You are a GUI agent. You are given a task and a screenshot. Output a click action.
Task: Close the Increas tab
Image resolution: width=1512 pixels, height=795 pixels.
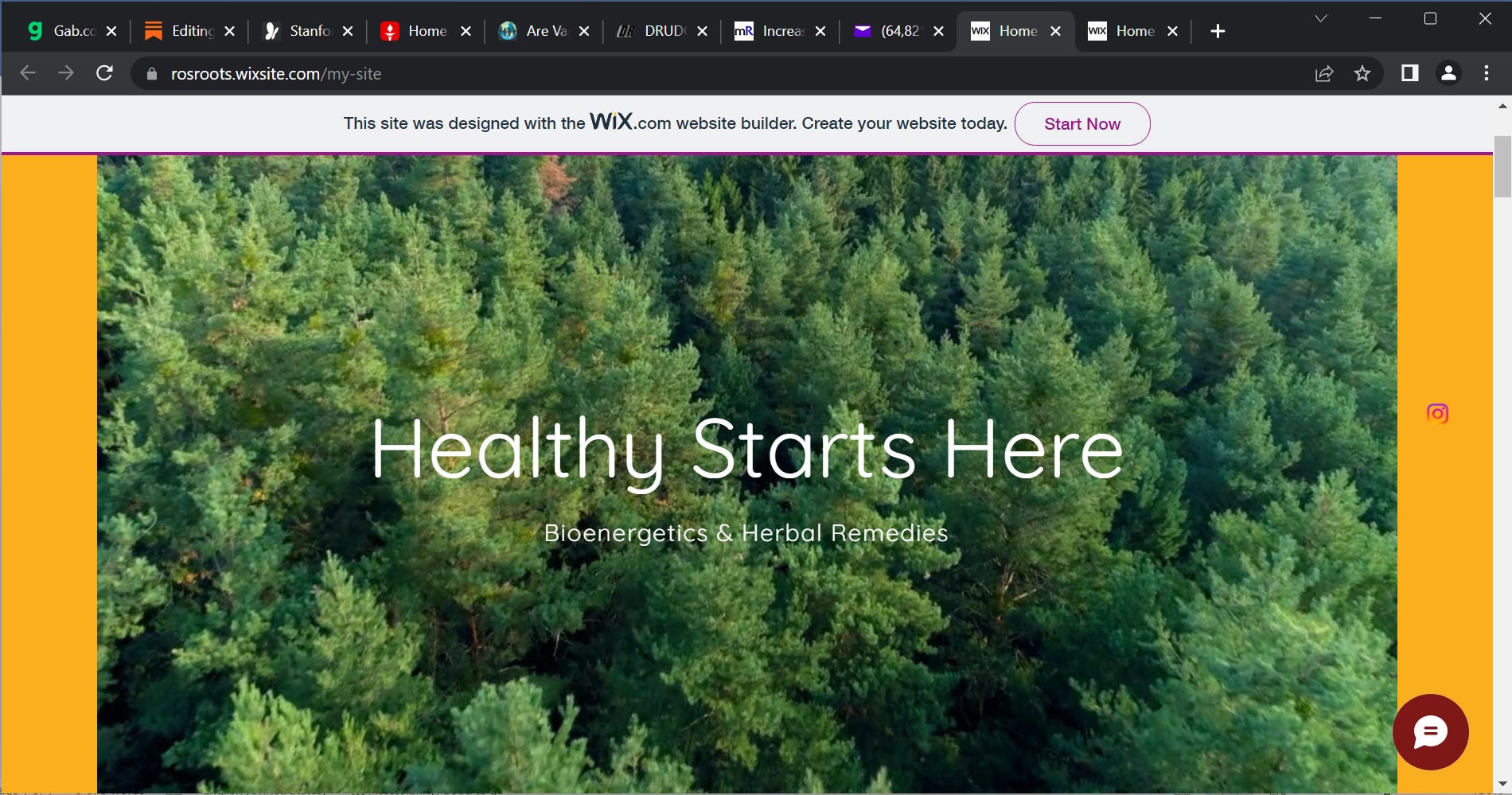click(820, 31)
